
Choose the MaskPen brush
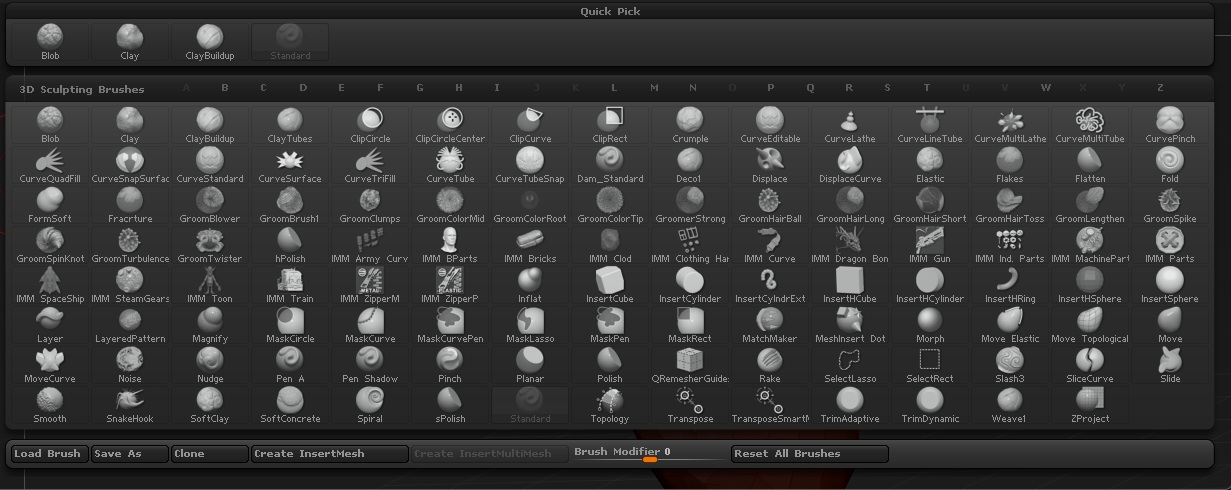click(610, 326)
